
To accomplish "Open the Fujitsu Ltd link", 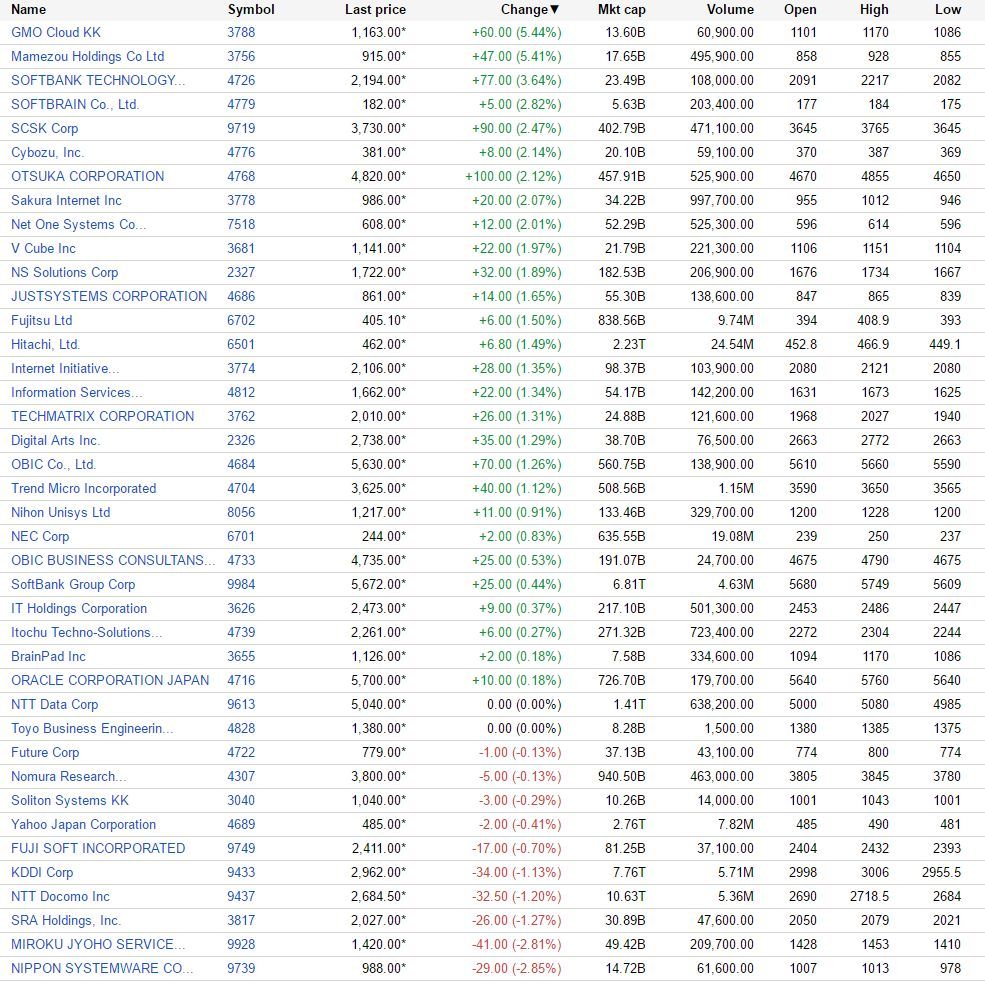I will click(x=41, y=320).
